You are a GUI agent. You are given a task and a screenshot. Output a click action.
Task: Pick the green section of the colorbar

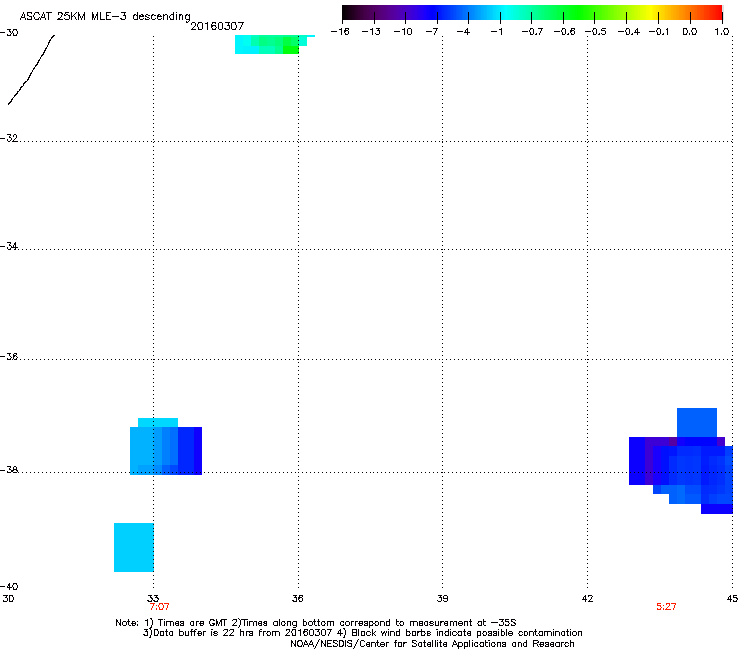pos(576,12)
